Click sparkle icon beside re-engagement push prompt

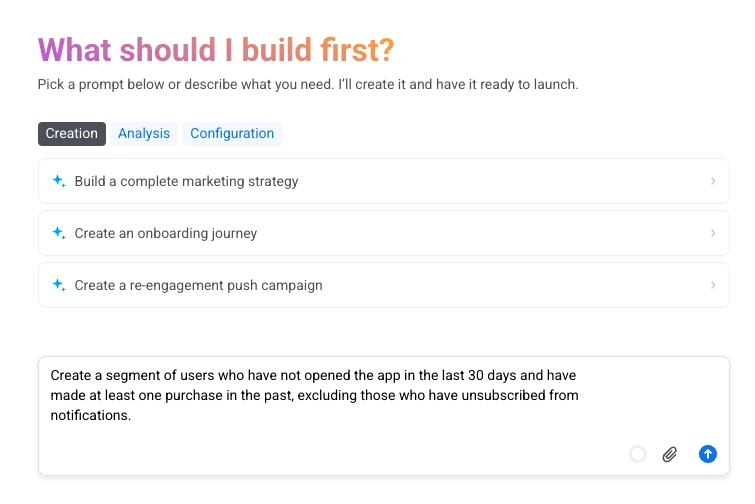[x=59, y=285]
